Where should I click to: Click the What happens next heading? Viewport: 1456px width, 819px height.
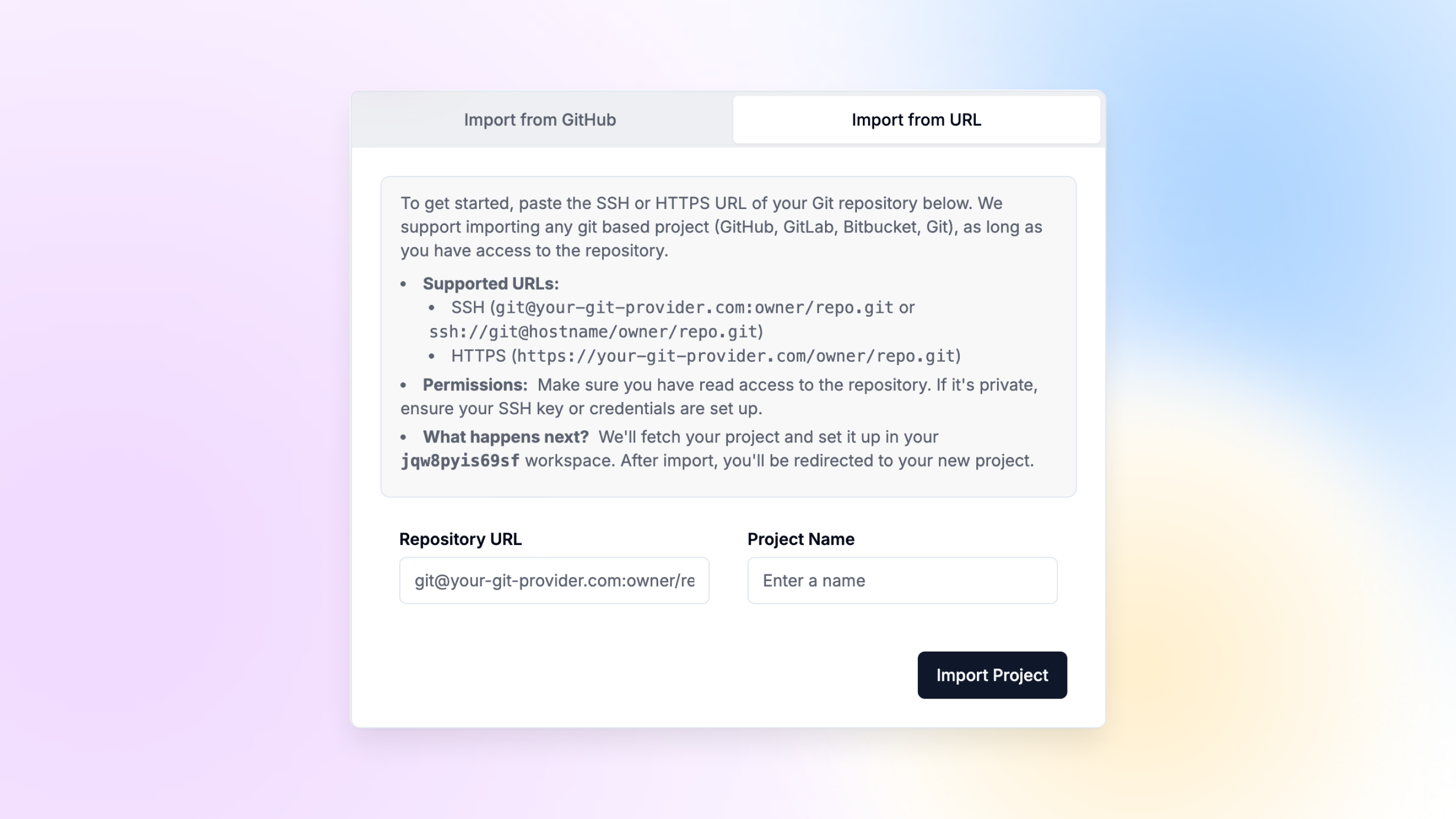coord(506,437)
